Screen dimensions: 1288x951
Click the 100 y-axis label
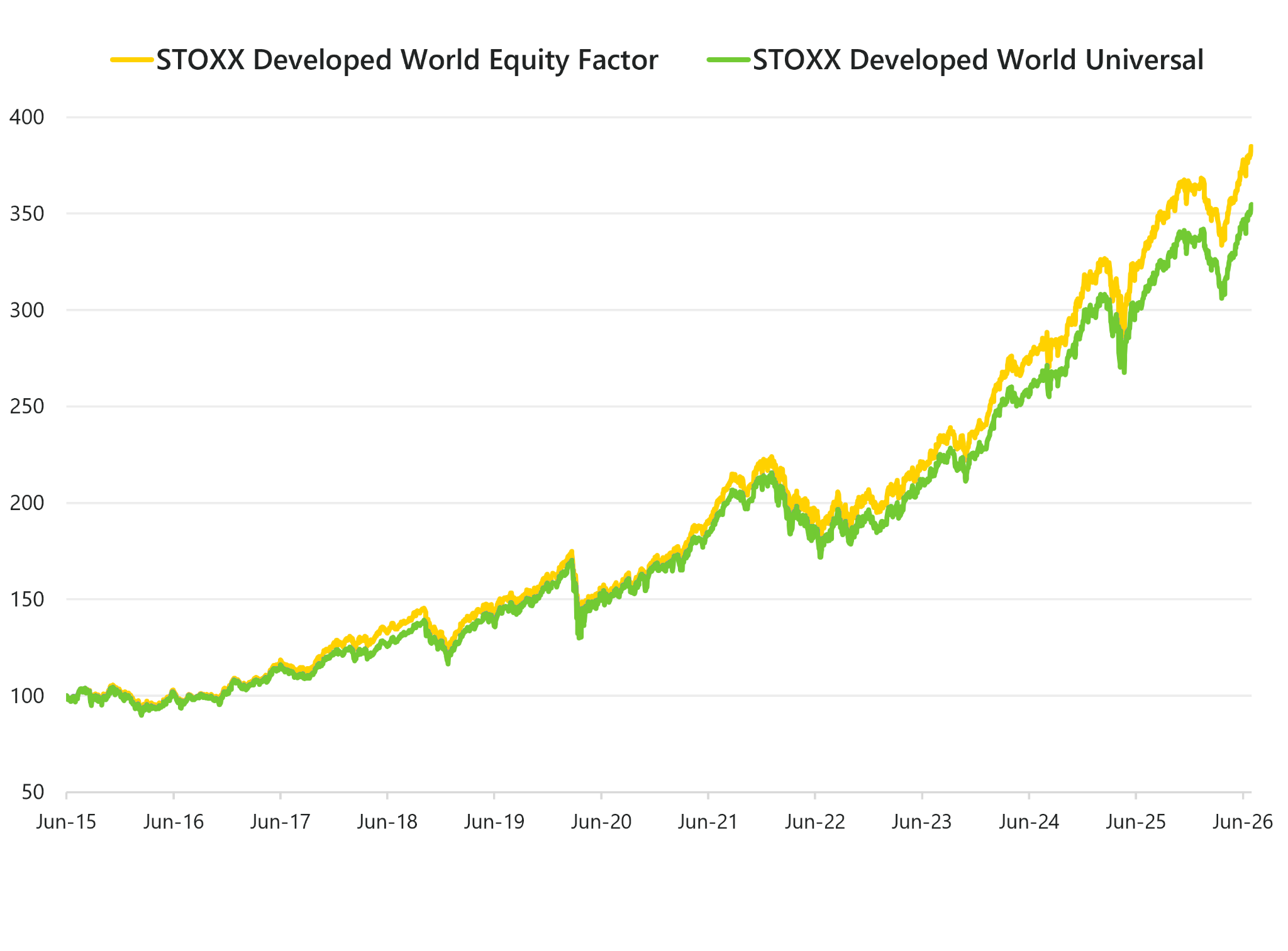pyautogui.click(x=27, y=696)
